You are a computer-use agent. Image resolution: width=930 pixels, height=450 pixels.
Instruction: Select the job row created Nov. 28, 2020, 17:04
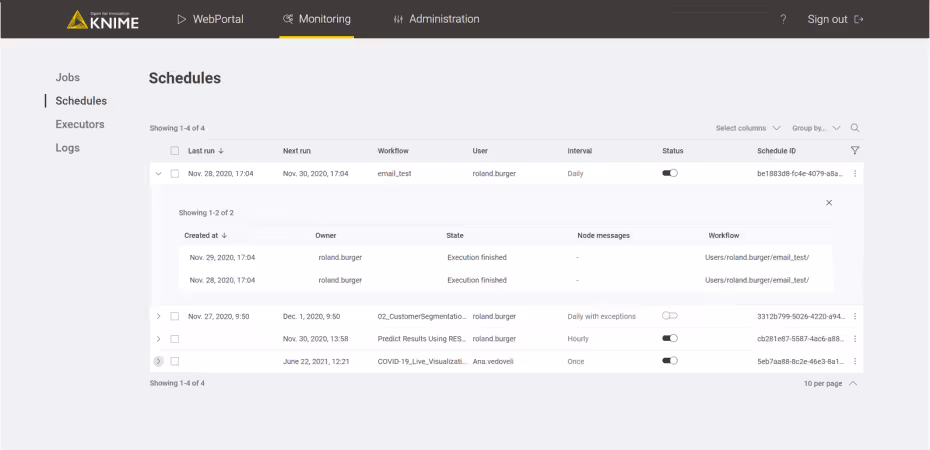(506, 280)
